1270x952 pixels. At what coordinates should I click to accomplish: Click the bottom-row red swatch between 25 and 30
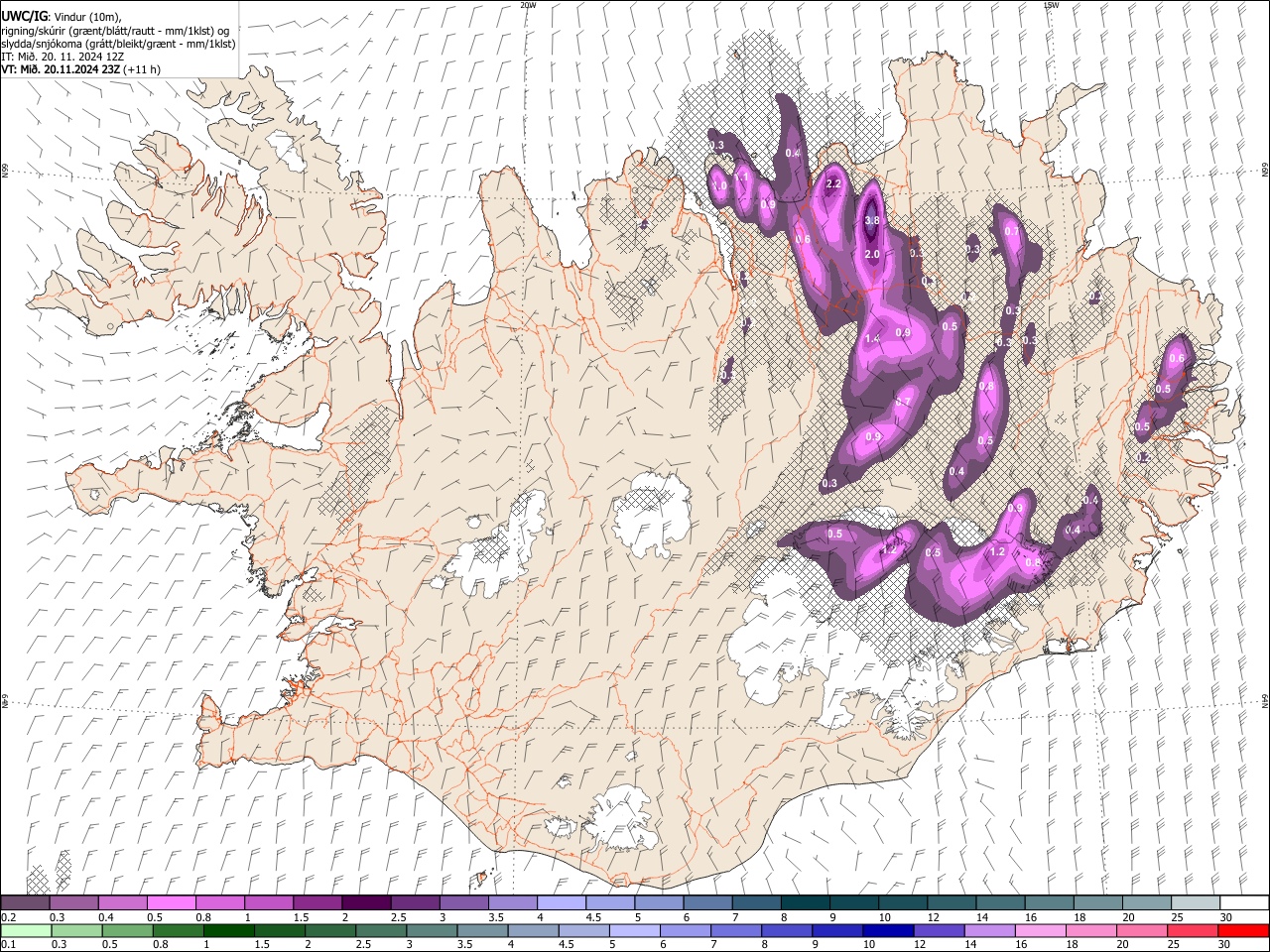[x=1192, y=930]
